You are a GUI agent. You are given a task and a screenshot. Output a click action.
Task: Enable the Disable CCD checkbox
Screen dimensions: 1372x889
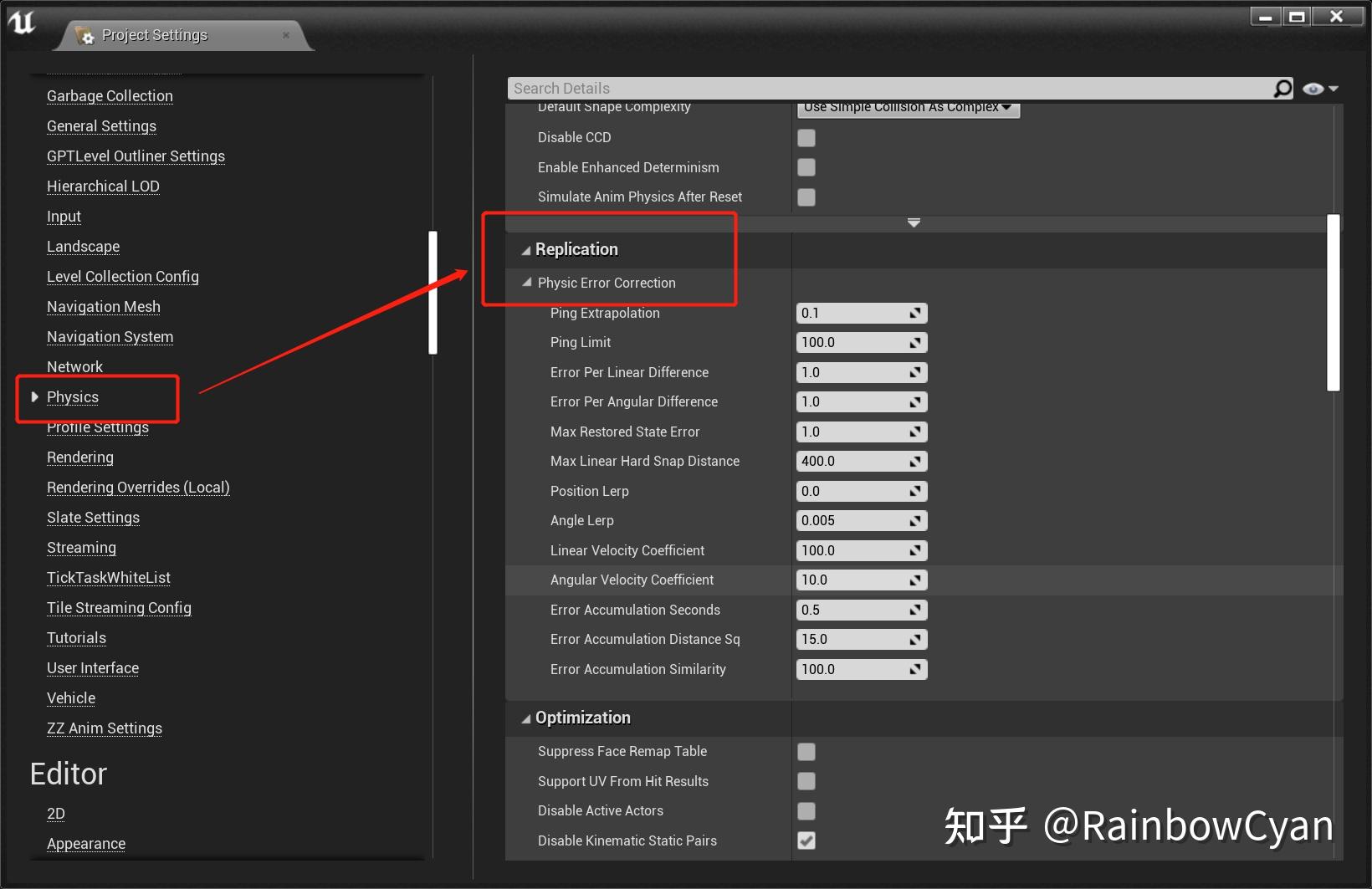[806, 138]
